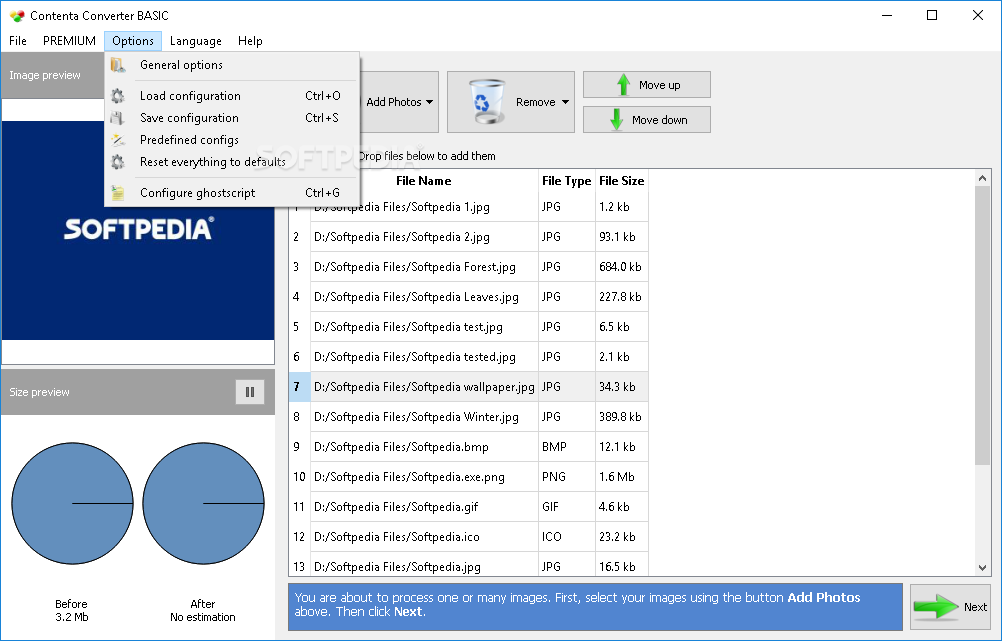The height and width of the screenshot is (641, 1002).
Task: Select row Softpedia Forest.jpg
Action: [468, 267]
